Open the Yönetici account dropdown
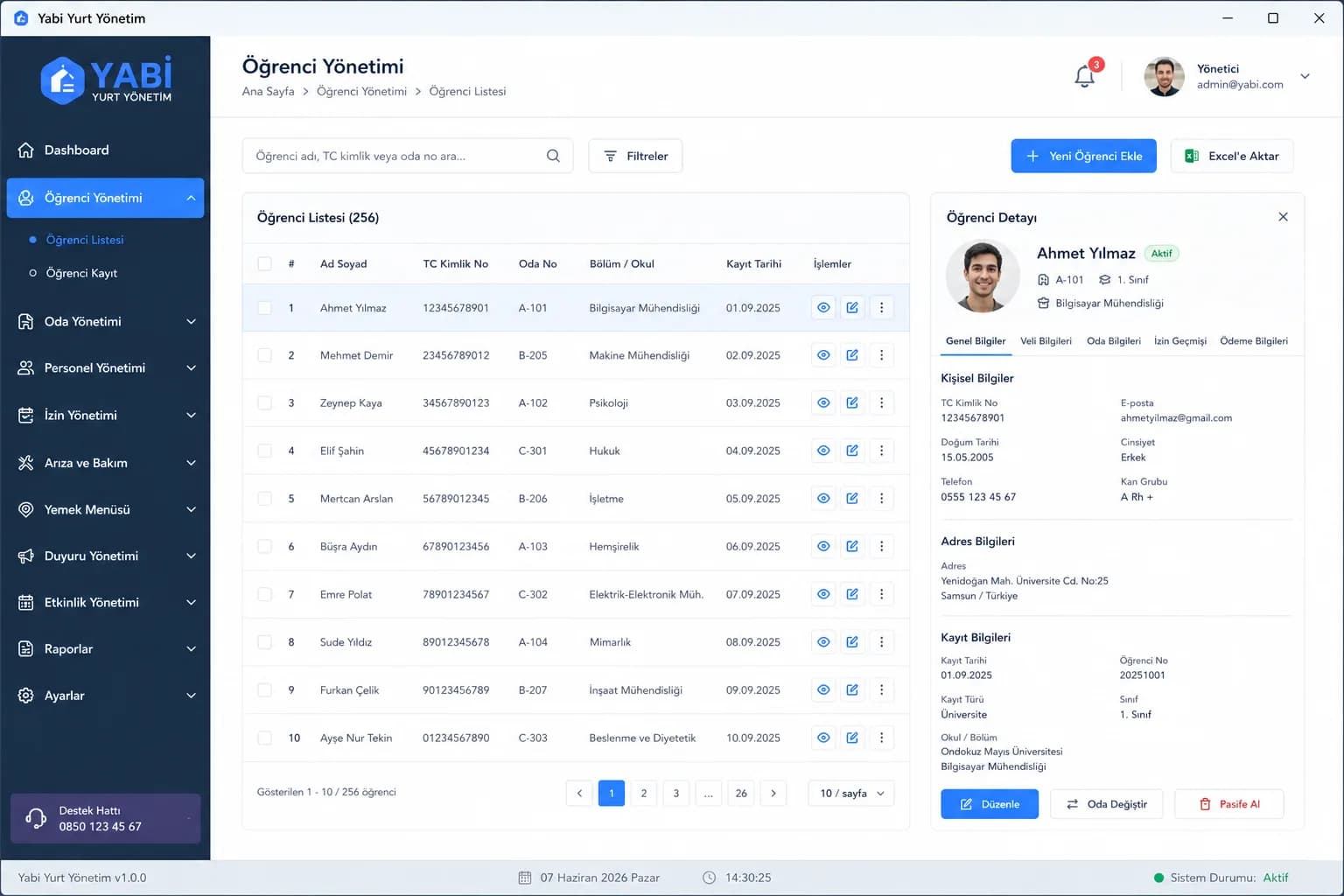Screen dimensions: 1344x896 pyautogui.click(x=1305, y=76)
